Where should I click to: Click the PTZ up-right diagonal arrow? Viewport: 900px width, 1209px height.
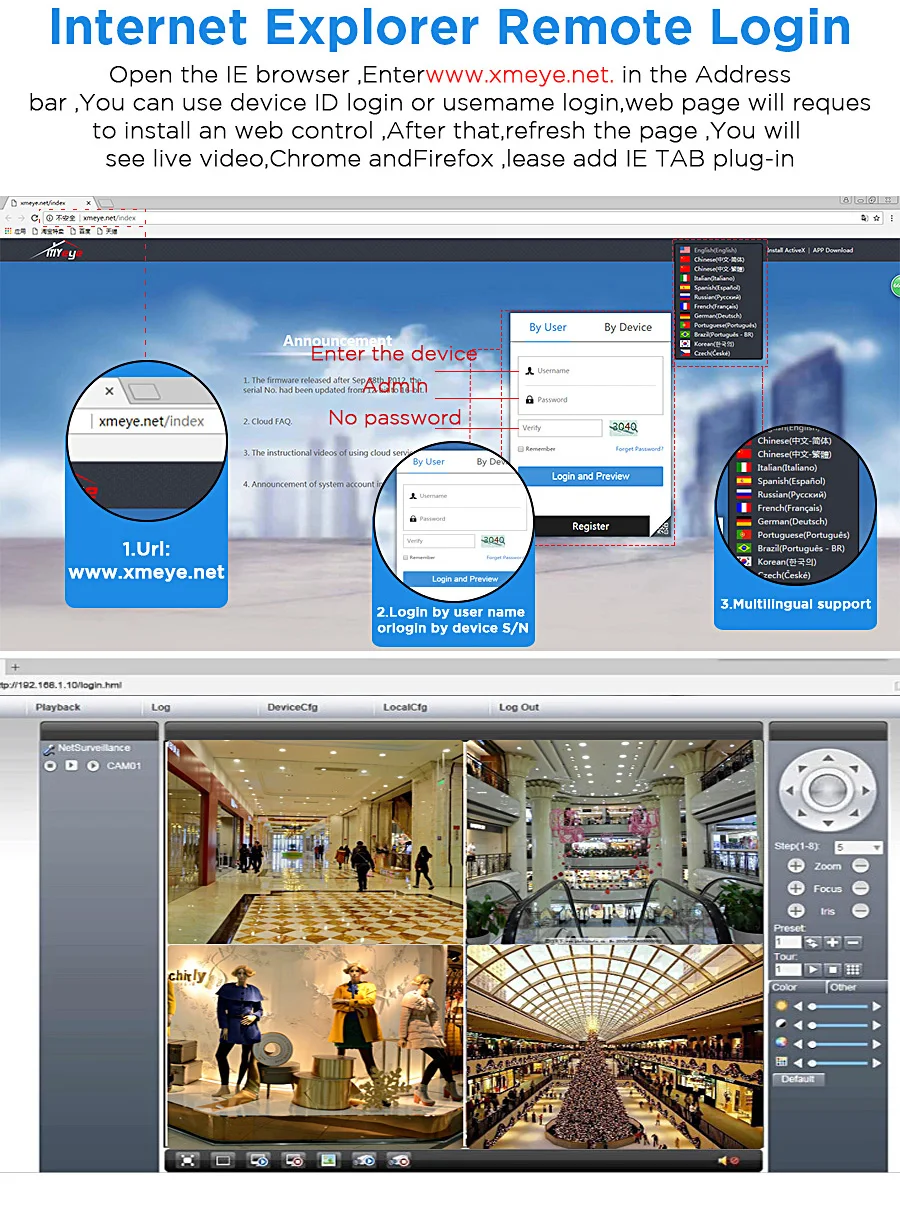point(852,770)
